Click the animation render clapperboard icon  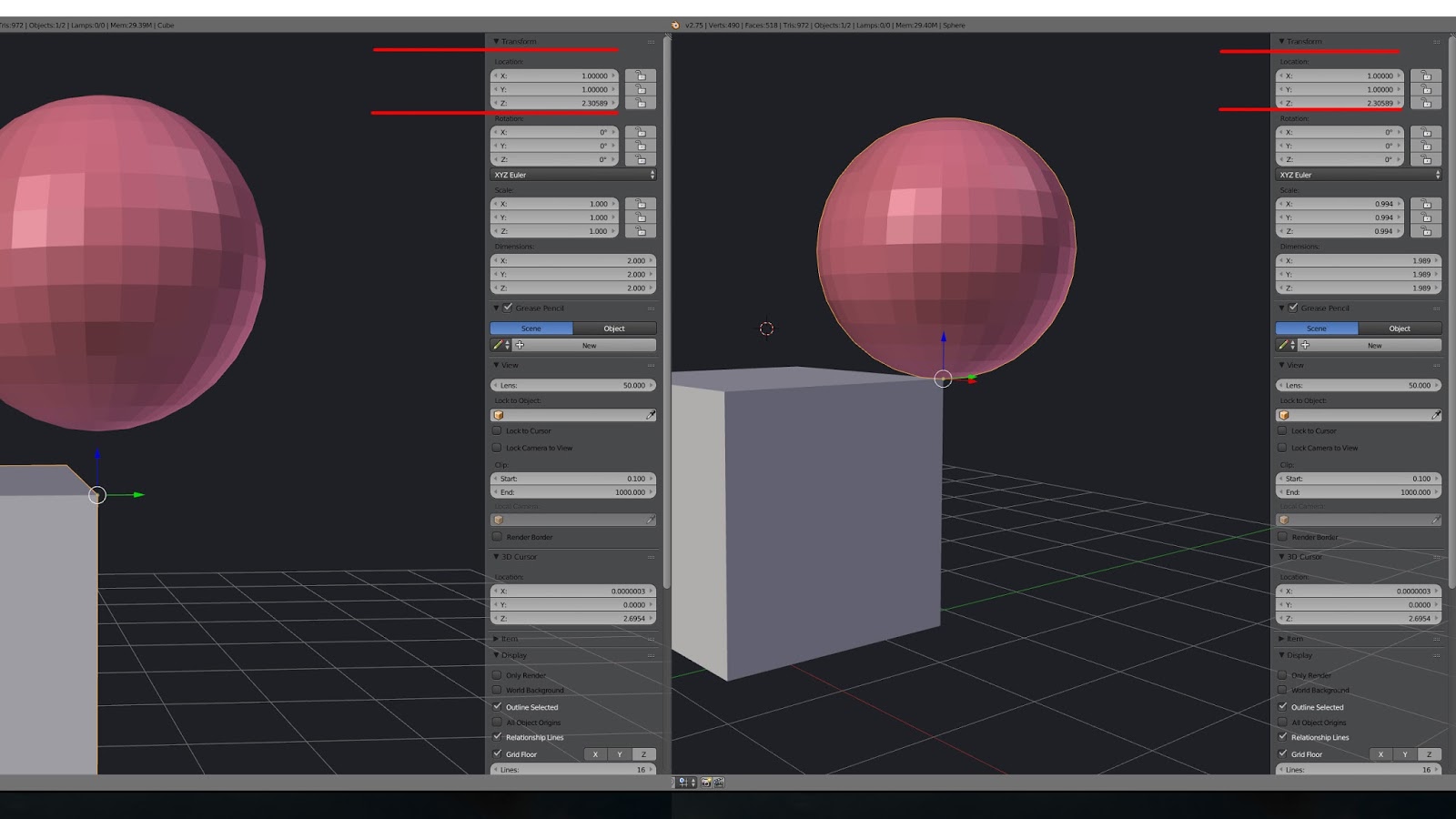(720, 783)
